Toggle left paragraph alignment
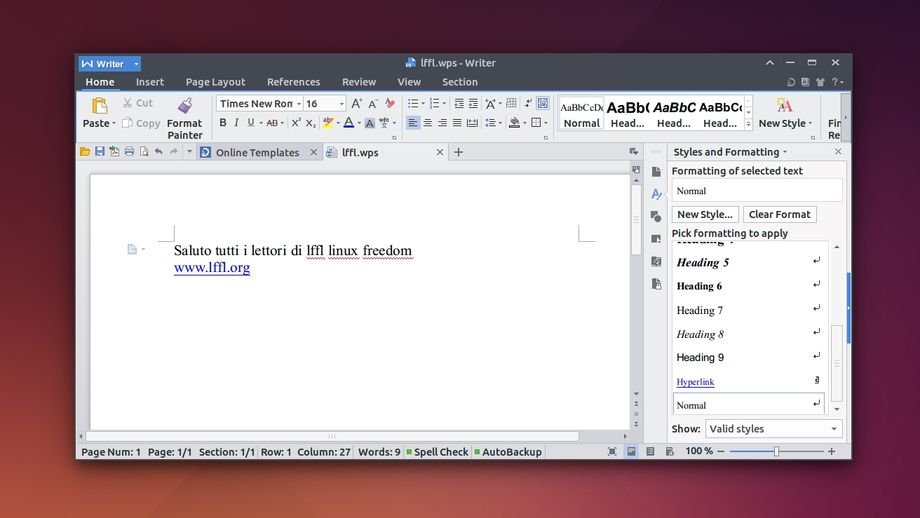 point(412,123)
